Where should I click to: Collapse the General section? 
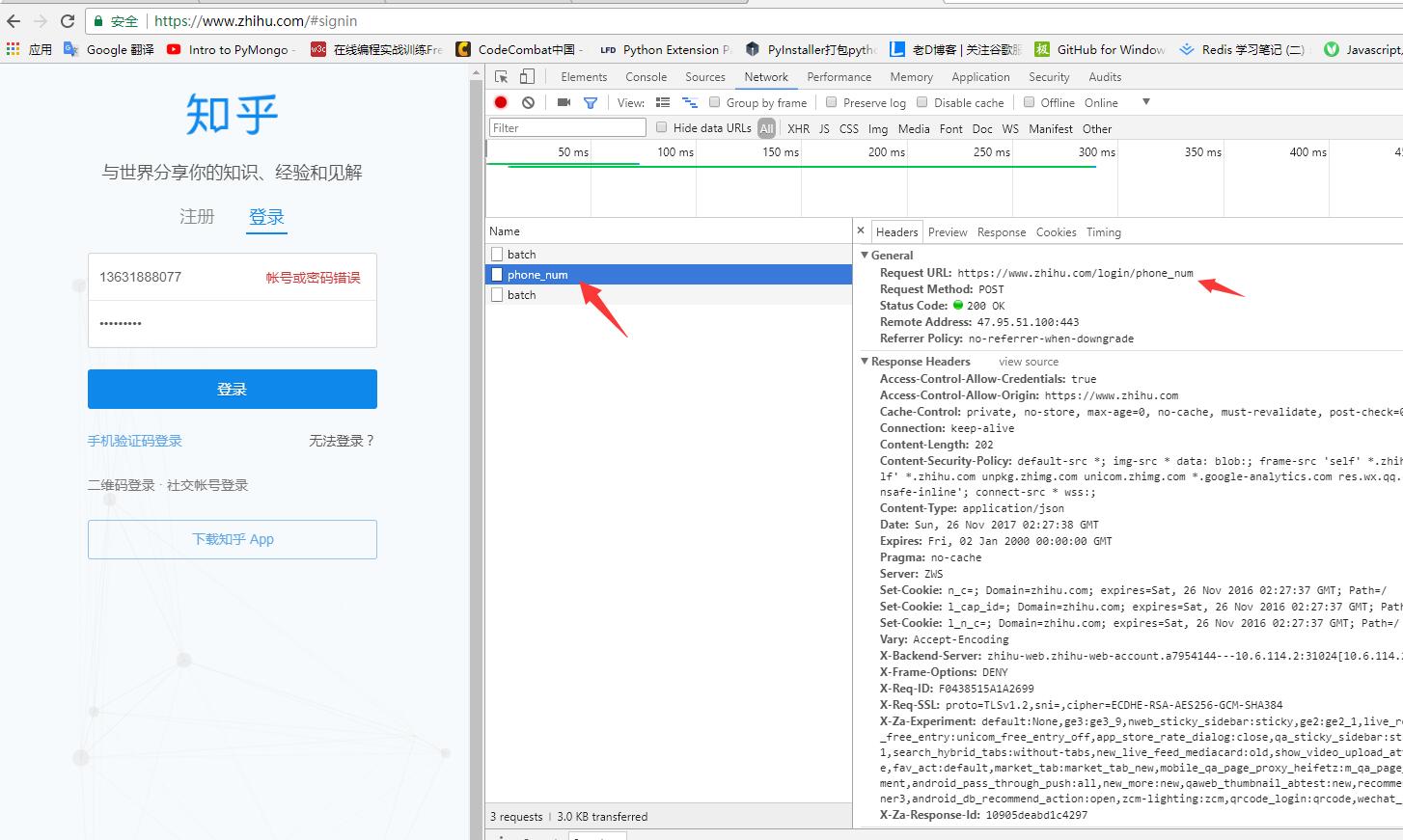(x=866, y=256)
